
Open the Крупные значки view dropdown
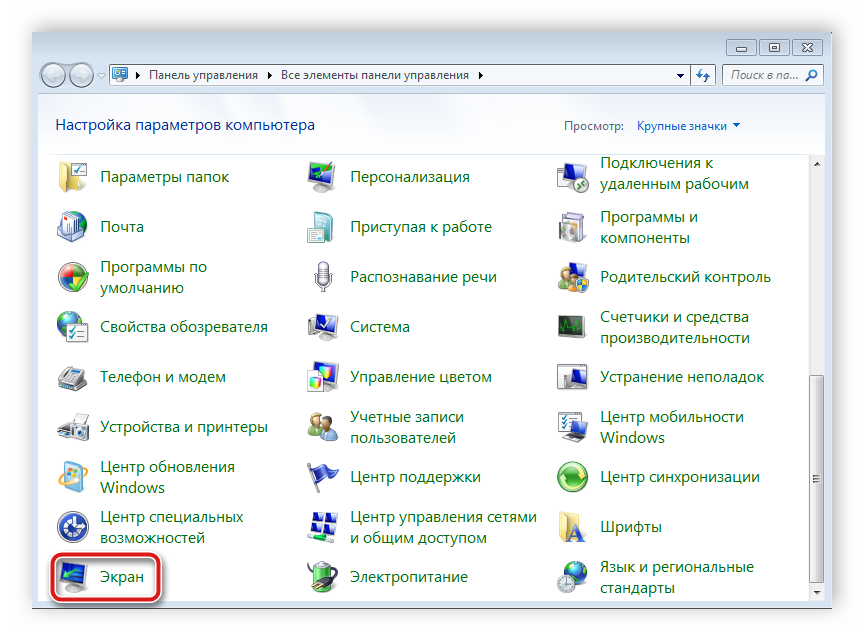coord(689,126)
